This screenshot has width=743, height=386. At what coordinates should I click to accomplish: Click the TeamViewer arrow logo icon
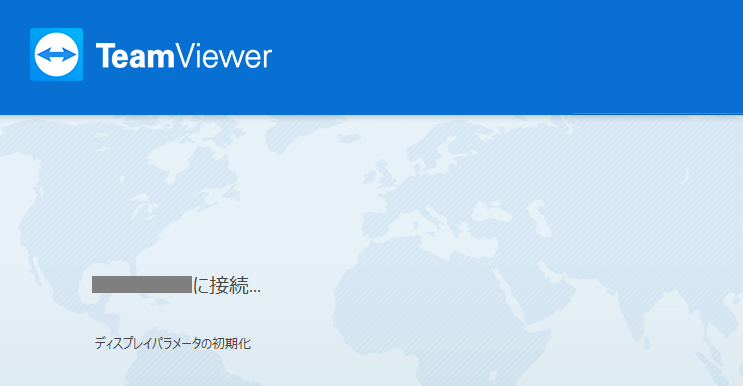56,54
